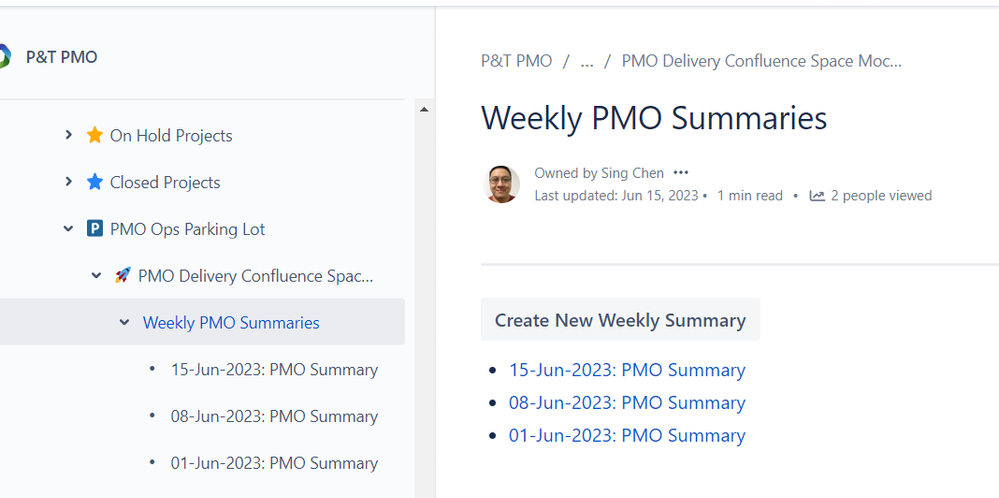Click the orange star icon beside On Hold Projects
Image resolution: width=999 pixels, height=498 pixels.
click(94, 135)
